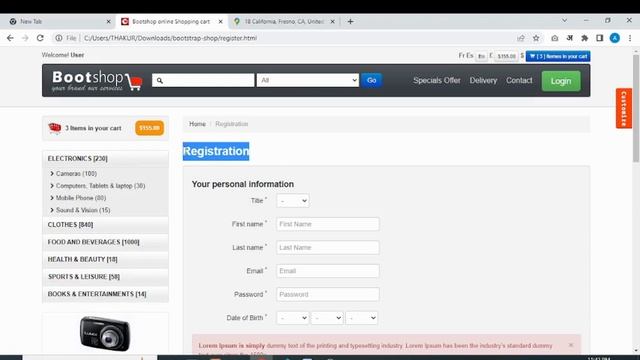Viewport: 640px width, 360px height.
Task: Click the Items in your cart button
Action: pos(558,56)
